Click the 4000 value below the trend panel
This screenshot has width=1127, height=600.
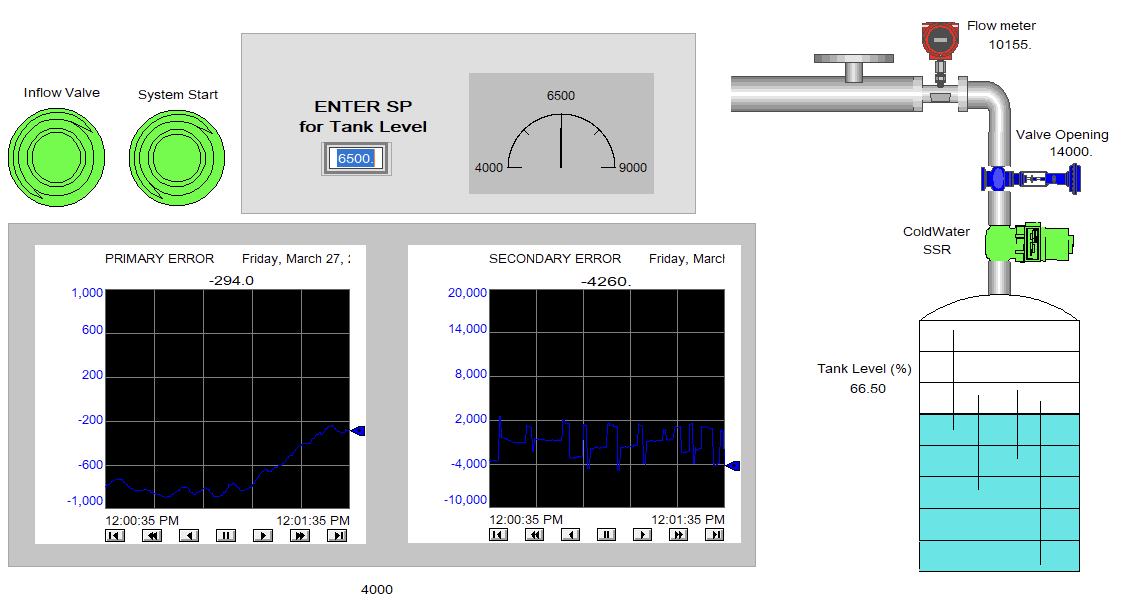click(377, 590)
